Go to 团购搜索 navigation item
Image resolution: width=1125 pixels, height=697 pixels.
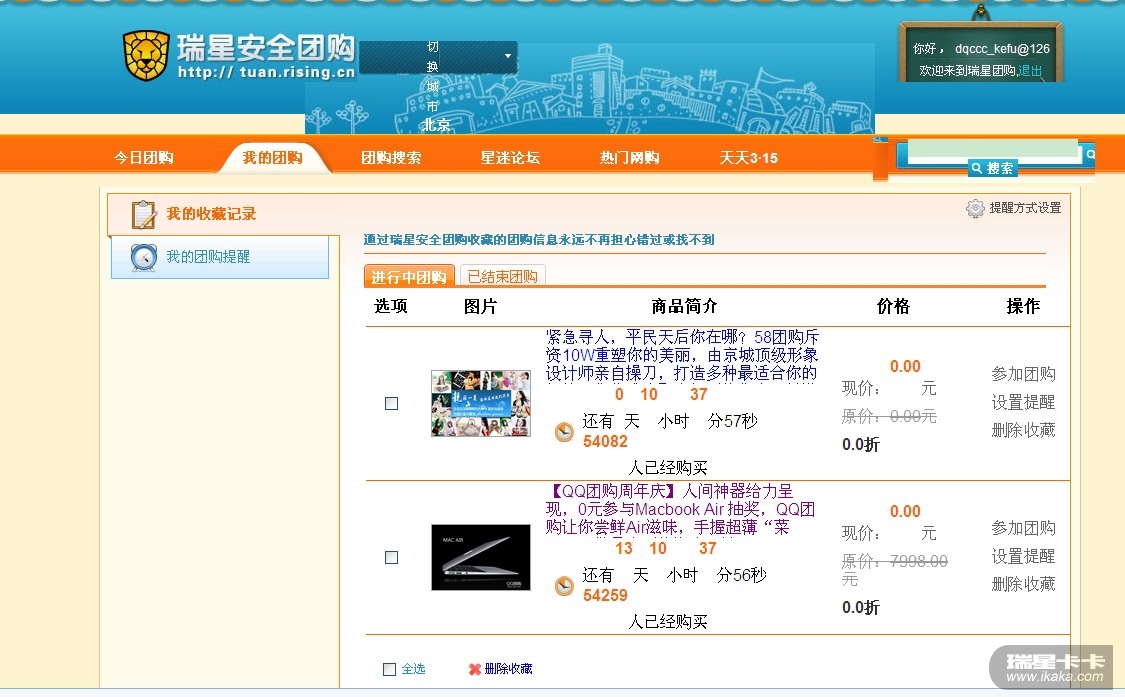pos(391,157)
